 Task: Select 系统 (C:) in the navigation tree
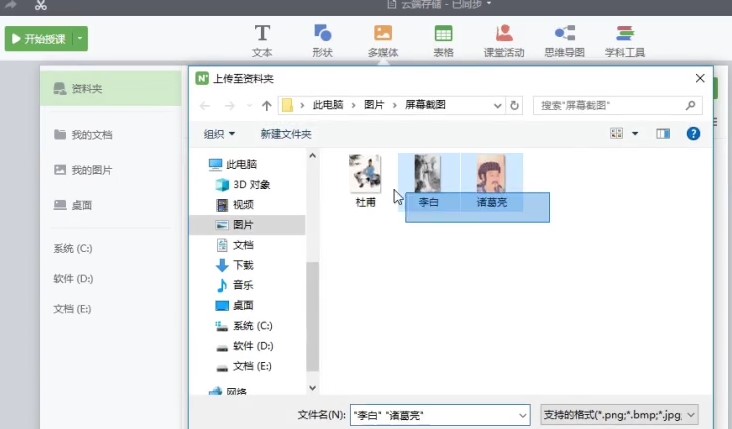(244, 326)
